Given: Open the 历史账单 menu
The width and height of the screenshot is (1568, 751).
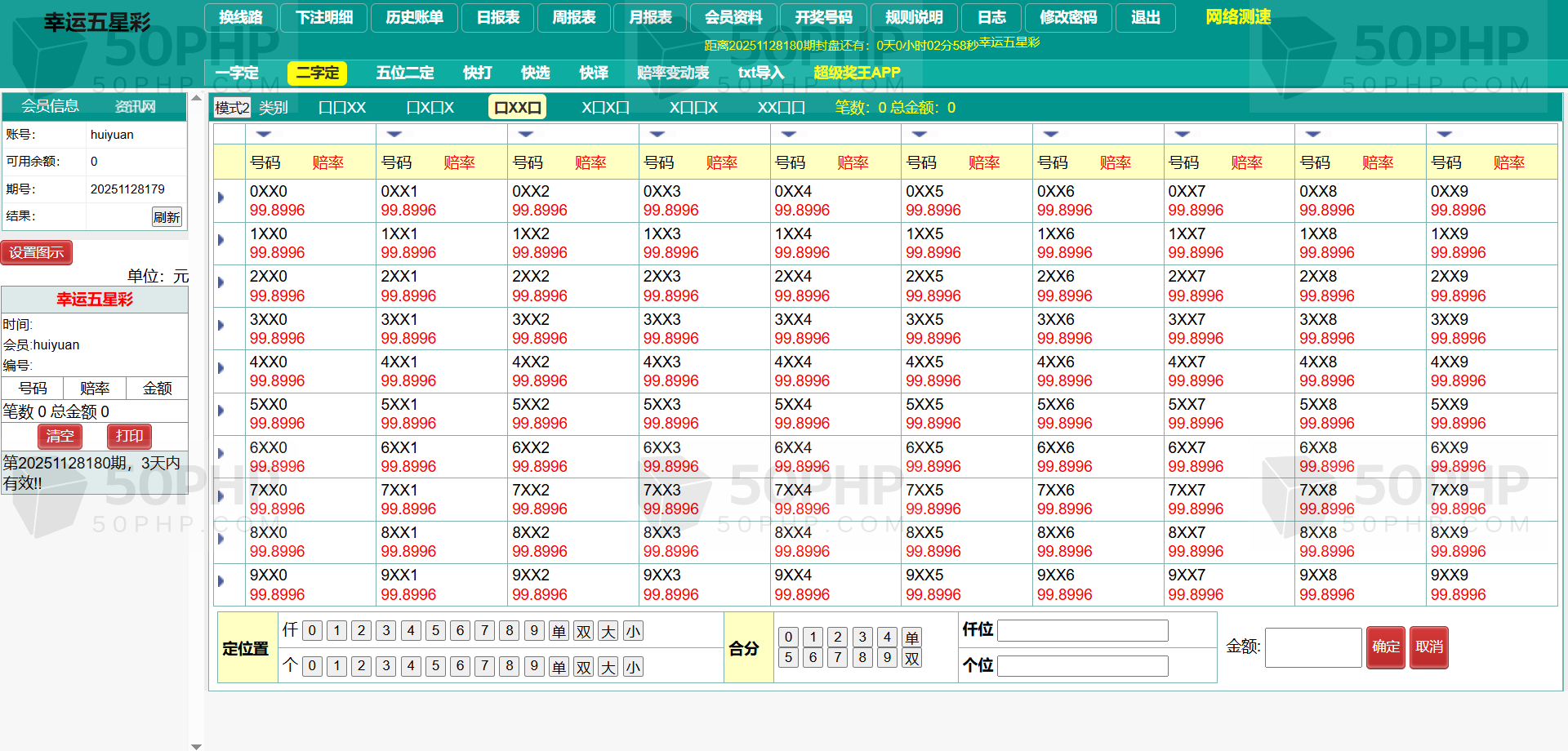Looking at the screenshot, I should point(414,17).
